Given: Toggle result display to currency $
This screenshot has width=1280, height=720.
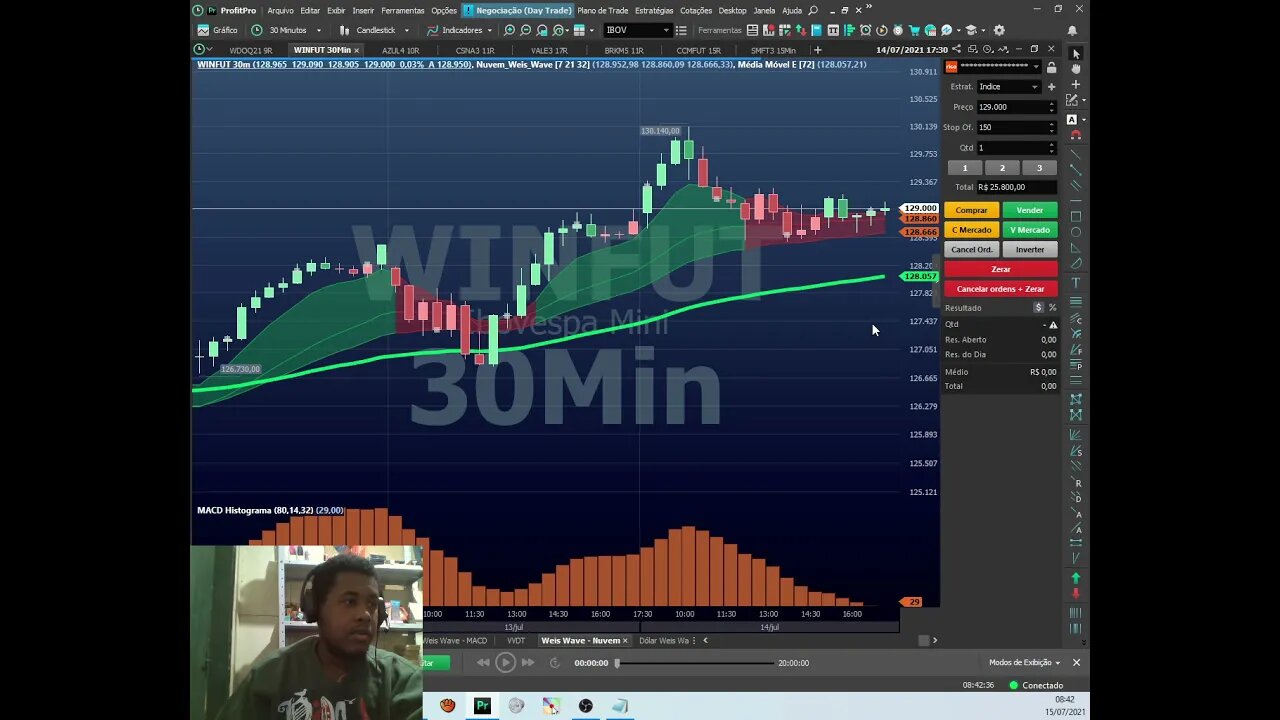Looking at the screenshot, I should pyautogui.click(x=1038, y=308).
